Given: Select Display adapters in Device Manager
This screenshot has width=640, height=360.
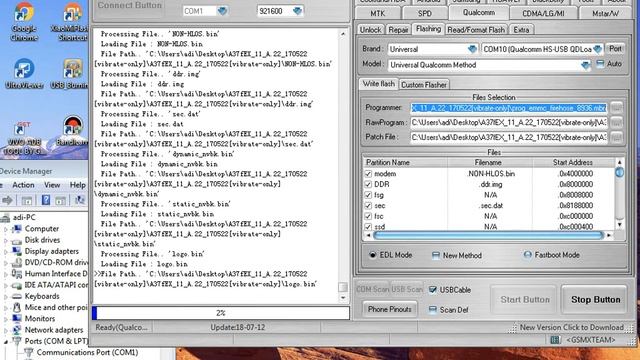Looking at the screenshot, I should [x=51, y=251].
